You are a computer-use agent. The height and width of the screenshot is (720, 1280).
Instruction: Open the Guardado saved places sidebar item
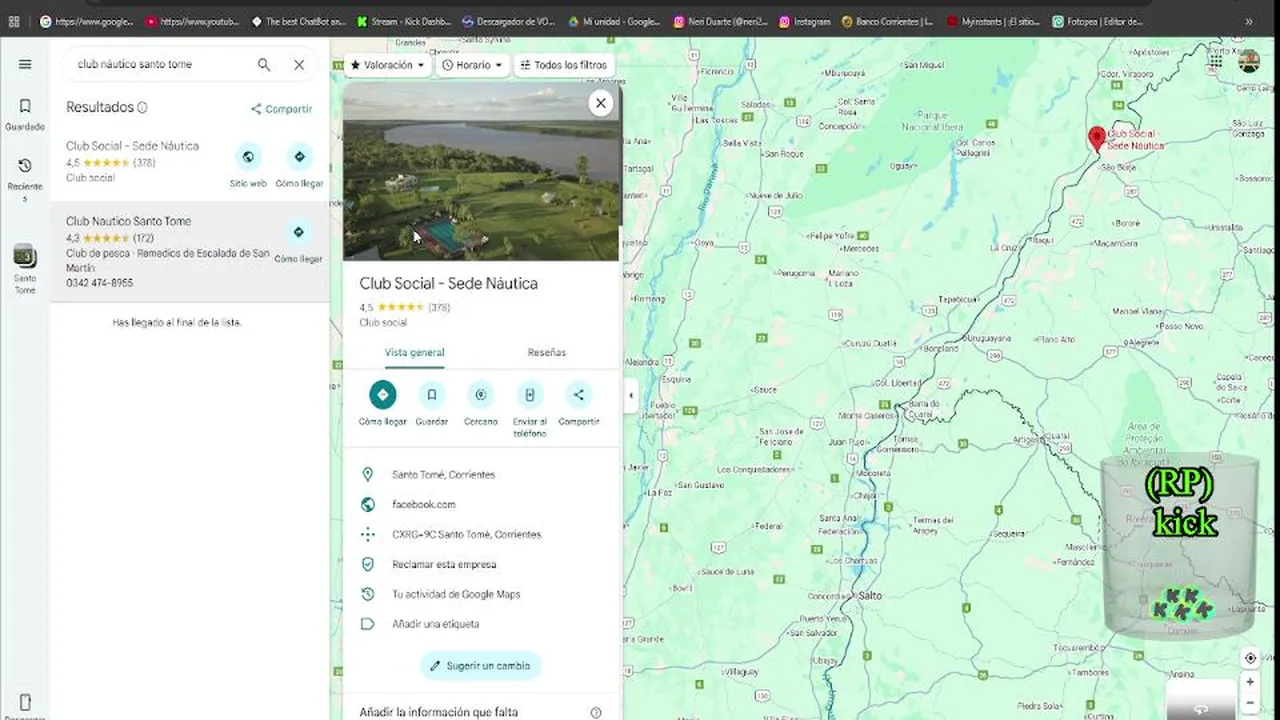point(25,114)
